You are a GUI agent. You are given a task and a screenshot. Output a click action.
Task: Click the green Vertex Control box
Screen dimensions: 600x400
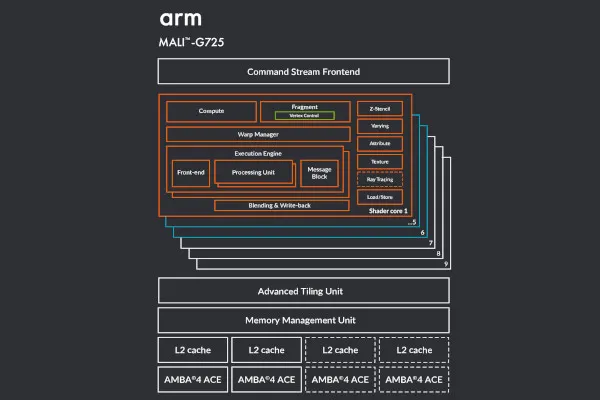point(303,116)
